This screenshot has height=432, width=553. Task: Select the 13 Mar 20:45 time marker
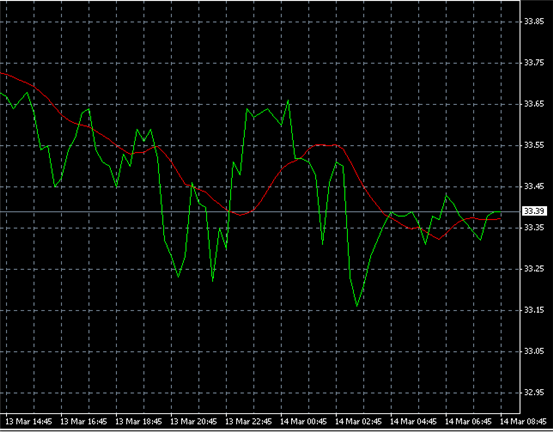(x=194, y=421)
